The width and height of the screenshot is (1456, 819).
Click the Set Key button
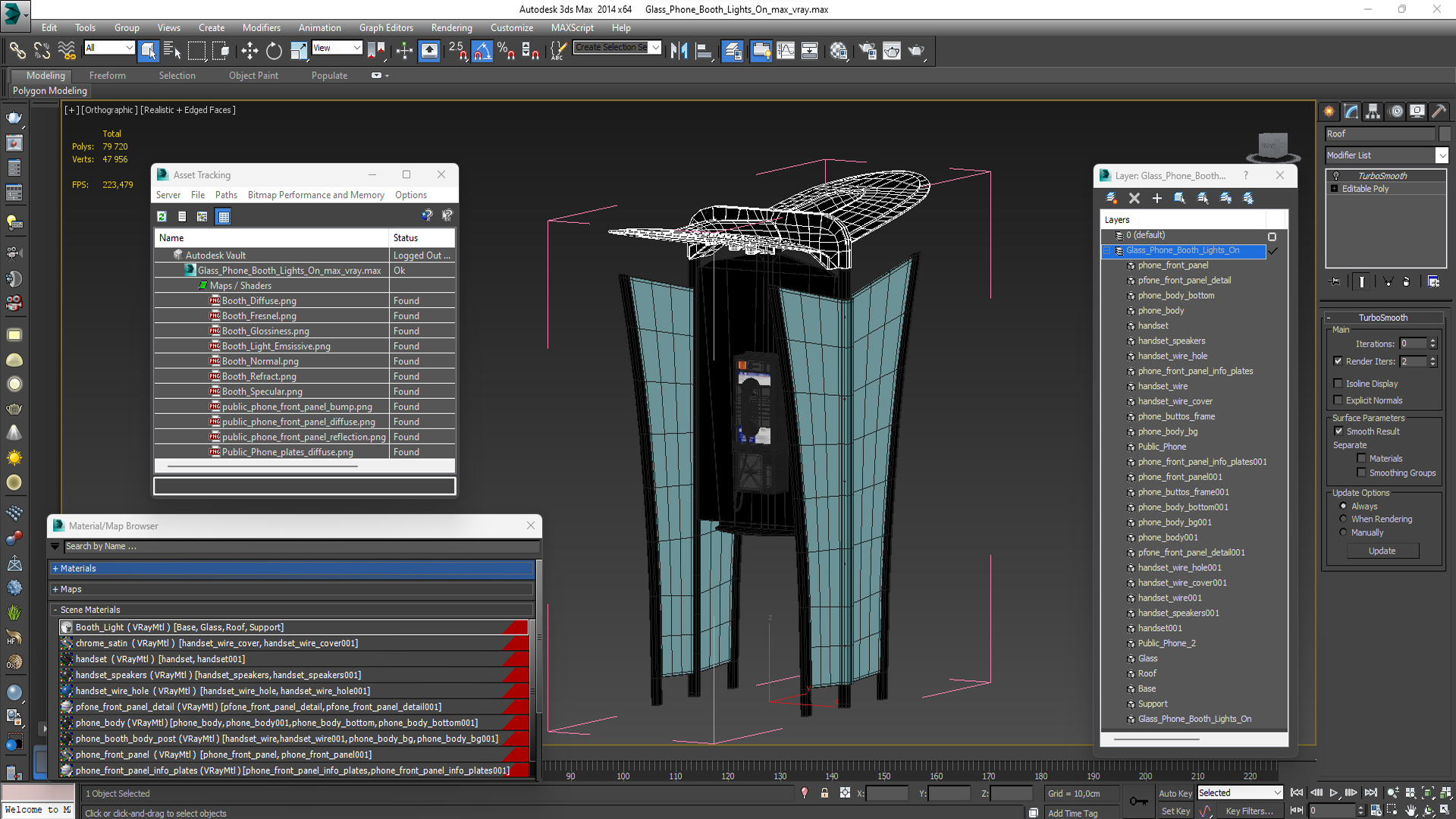(x=1175, y=811)
